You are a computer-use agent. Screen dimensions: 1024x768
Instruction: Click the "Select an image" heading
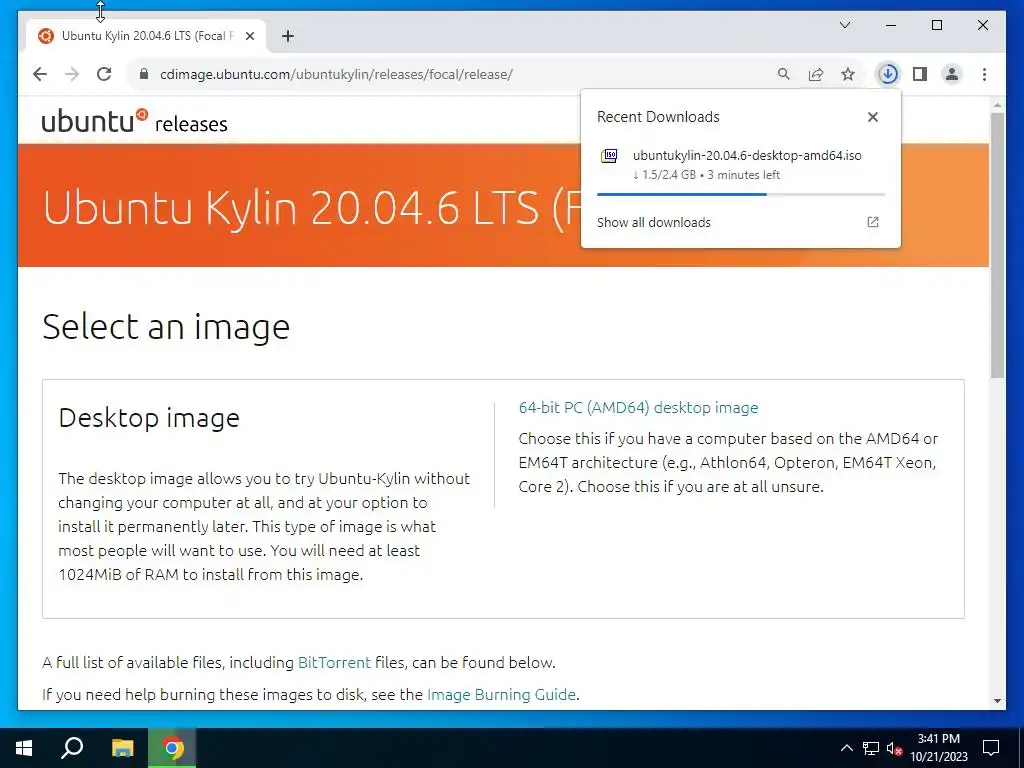(x=166, y=326)
